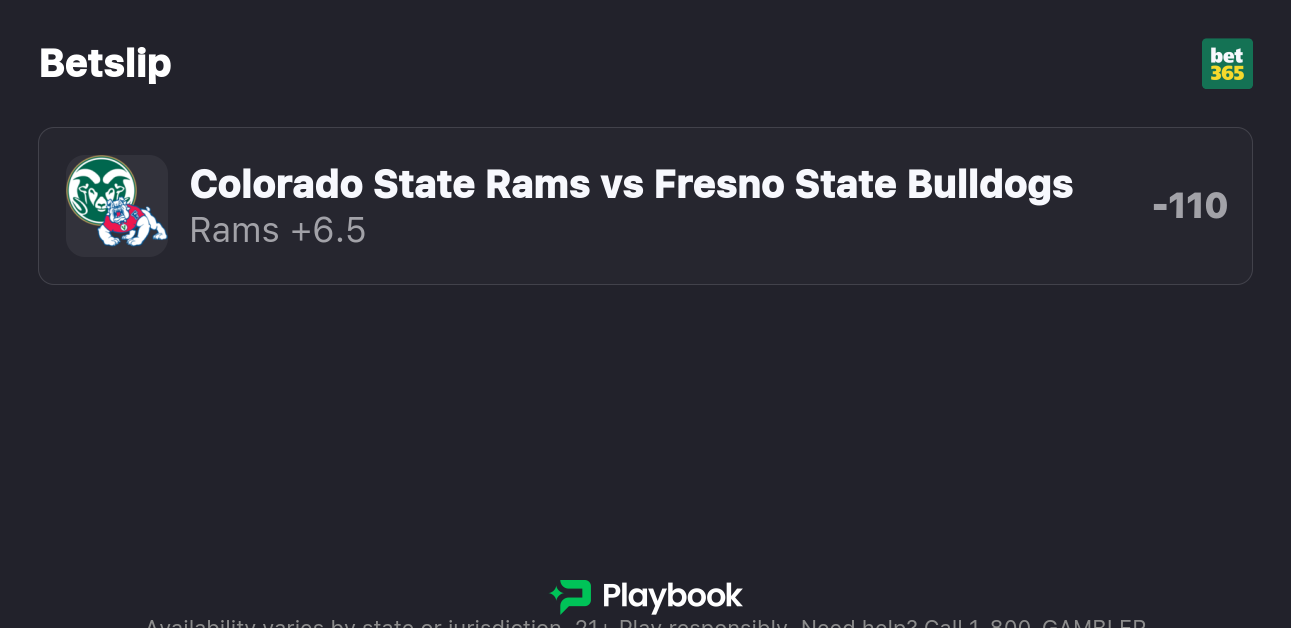Click the 'Play responsibly' disclaimer text

704,624
